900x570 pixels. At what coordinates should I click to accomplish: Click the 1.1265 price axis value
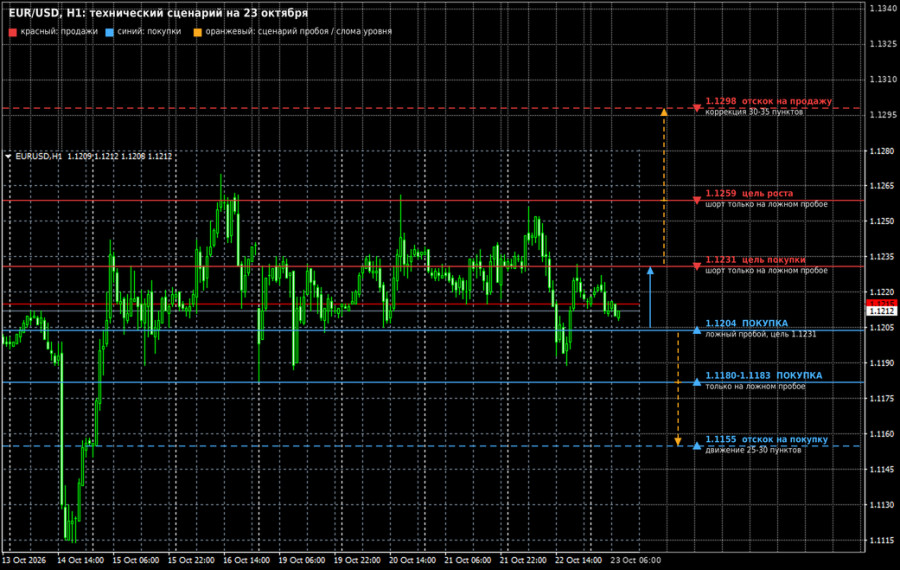[x=883, y=186]
